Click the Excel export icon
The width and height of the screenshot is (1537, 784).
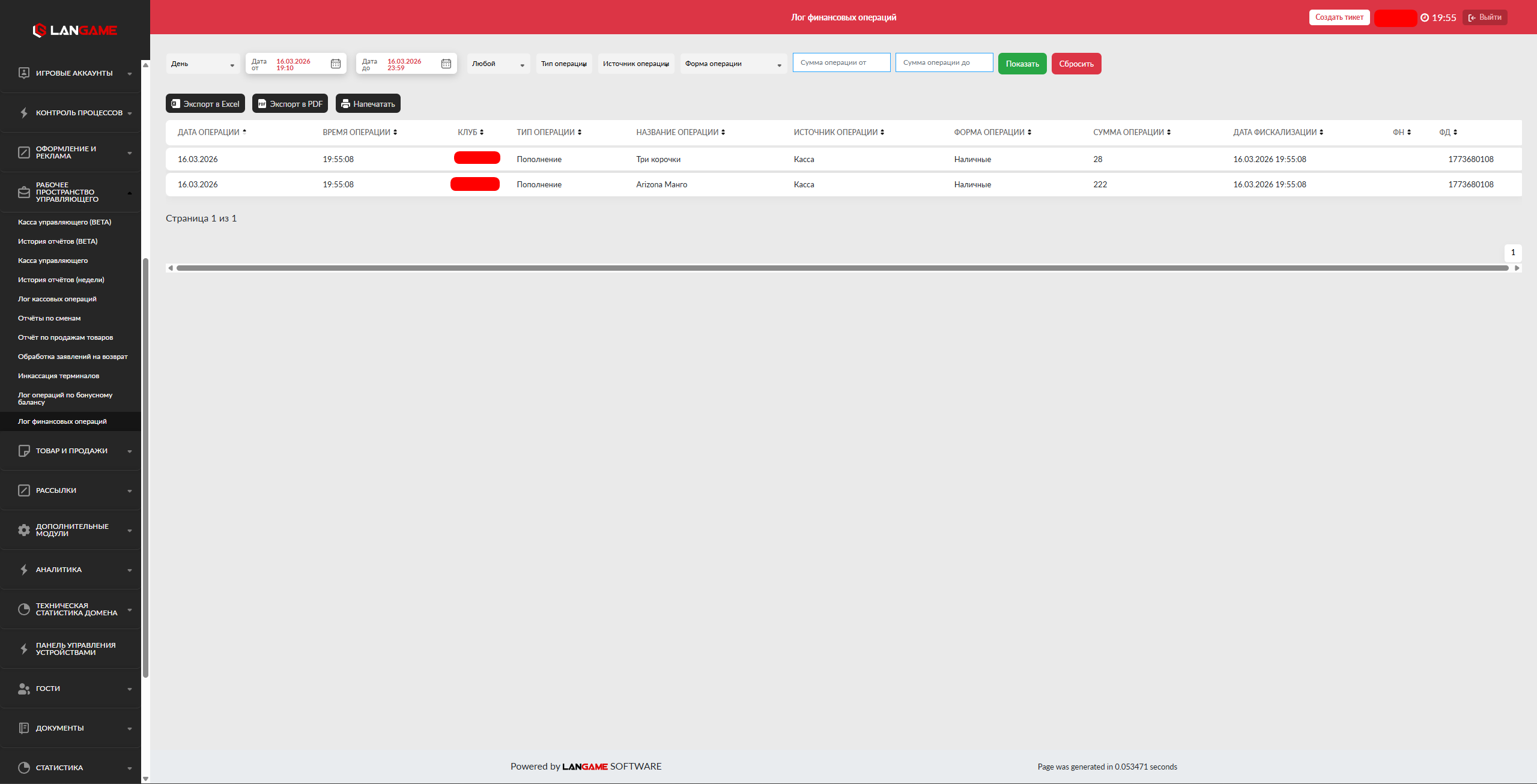175,104
